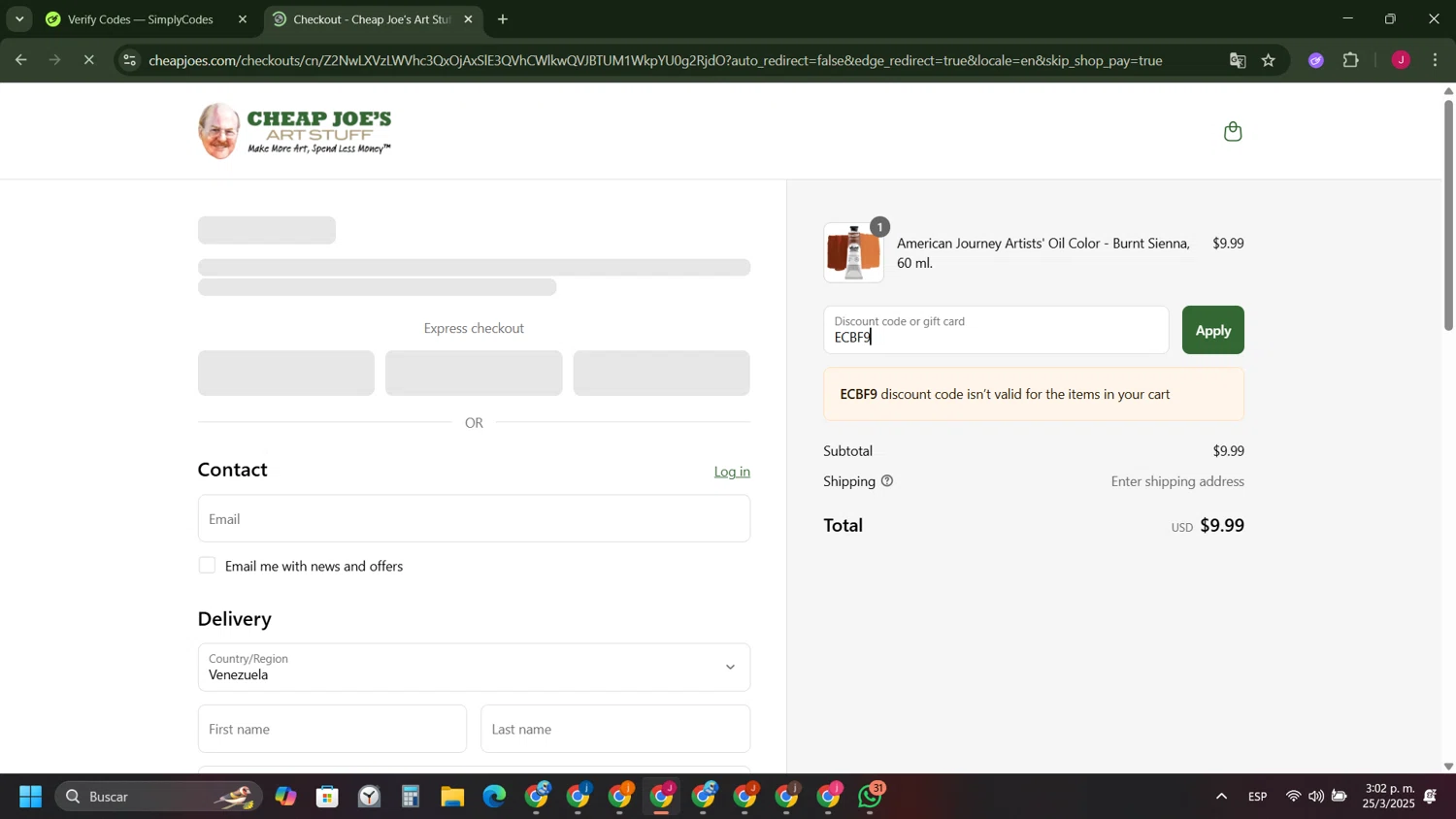Screen dimensions: 1456x819
Task: Open the Country/Region dropdown showing Venezuela
Action: (474, 667)
